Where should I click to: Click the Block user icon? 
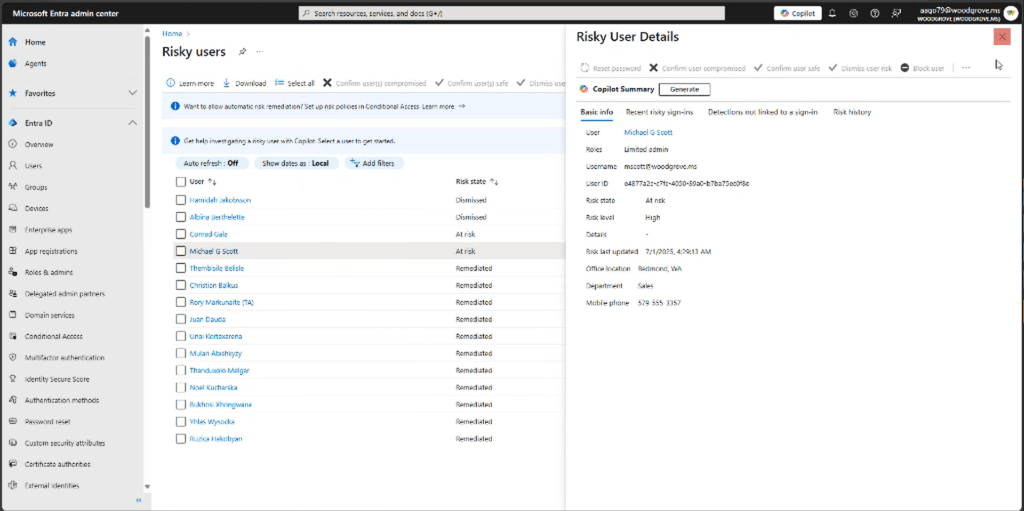click(904, 68)
